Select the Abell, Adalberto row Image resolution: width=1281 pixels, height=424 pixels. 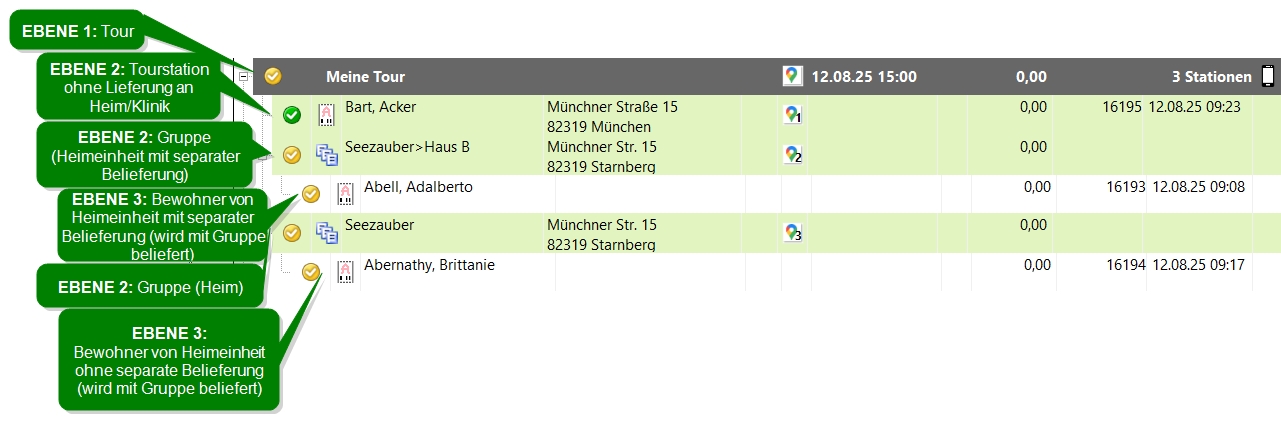click(766, 194)
